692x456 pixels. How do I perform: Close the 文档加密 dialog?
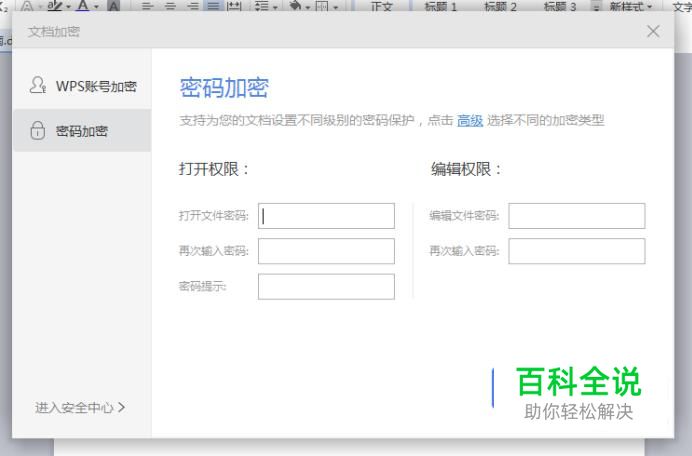[653, 31]
